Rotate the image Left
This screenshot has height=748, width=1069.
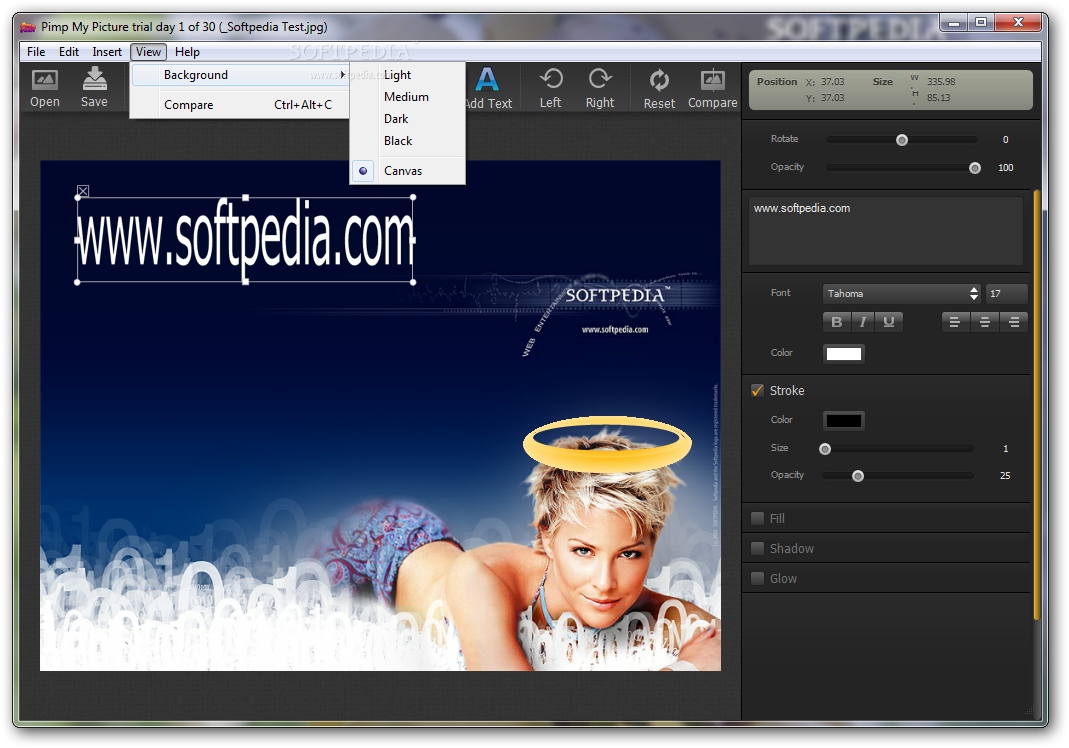coord(550,89)
